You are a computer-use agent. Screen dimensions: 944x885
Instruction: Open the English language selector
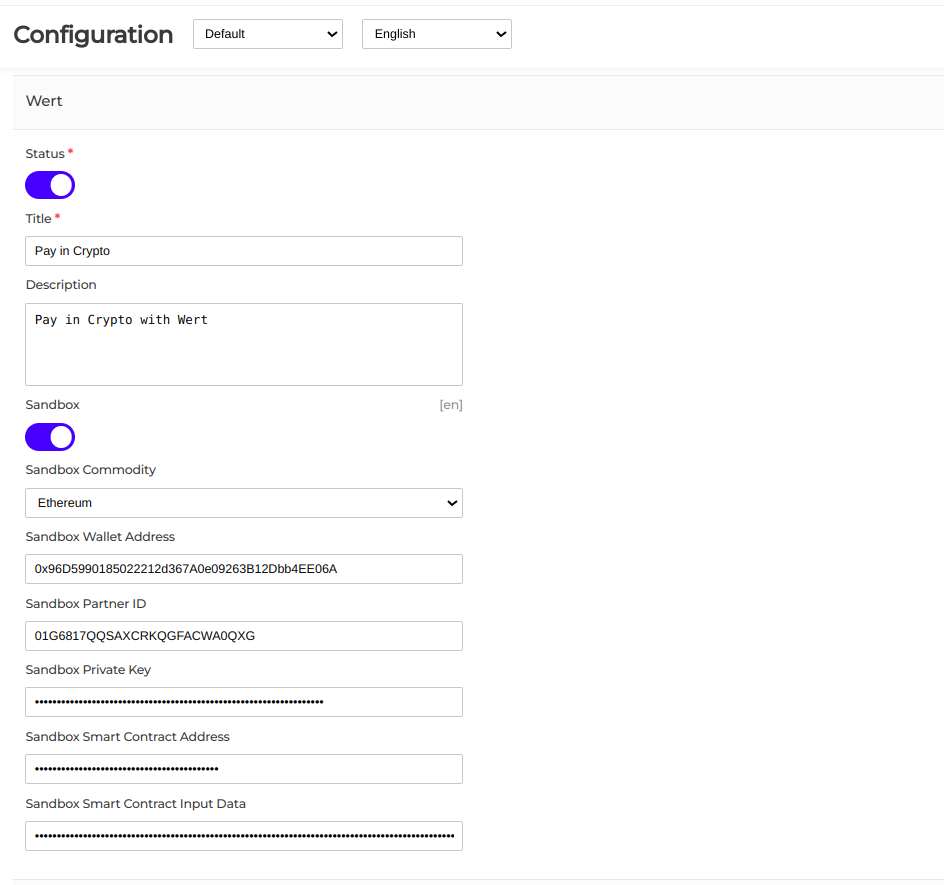436,33
